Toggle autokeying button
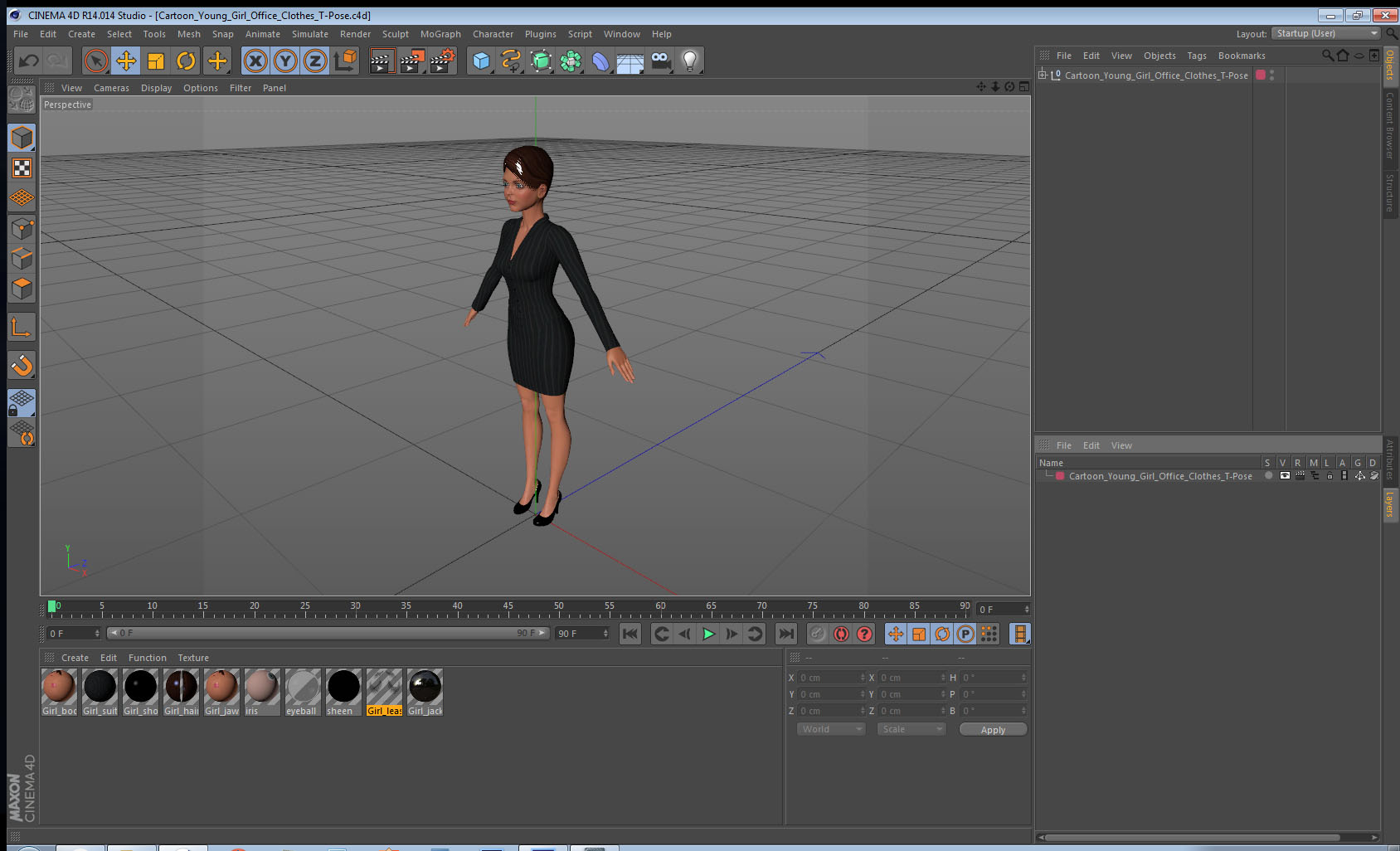Viewport: 1400px width, 851px height. (x=841, y=634)
